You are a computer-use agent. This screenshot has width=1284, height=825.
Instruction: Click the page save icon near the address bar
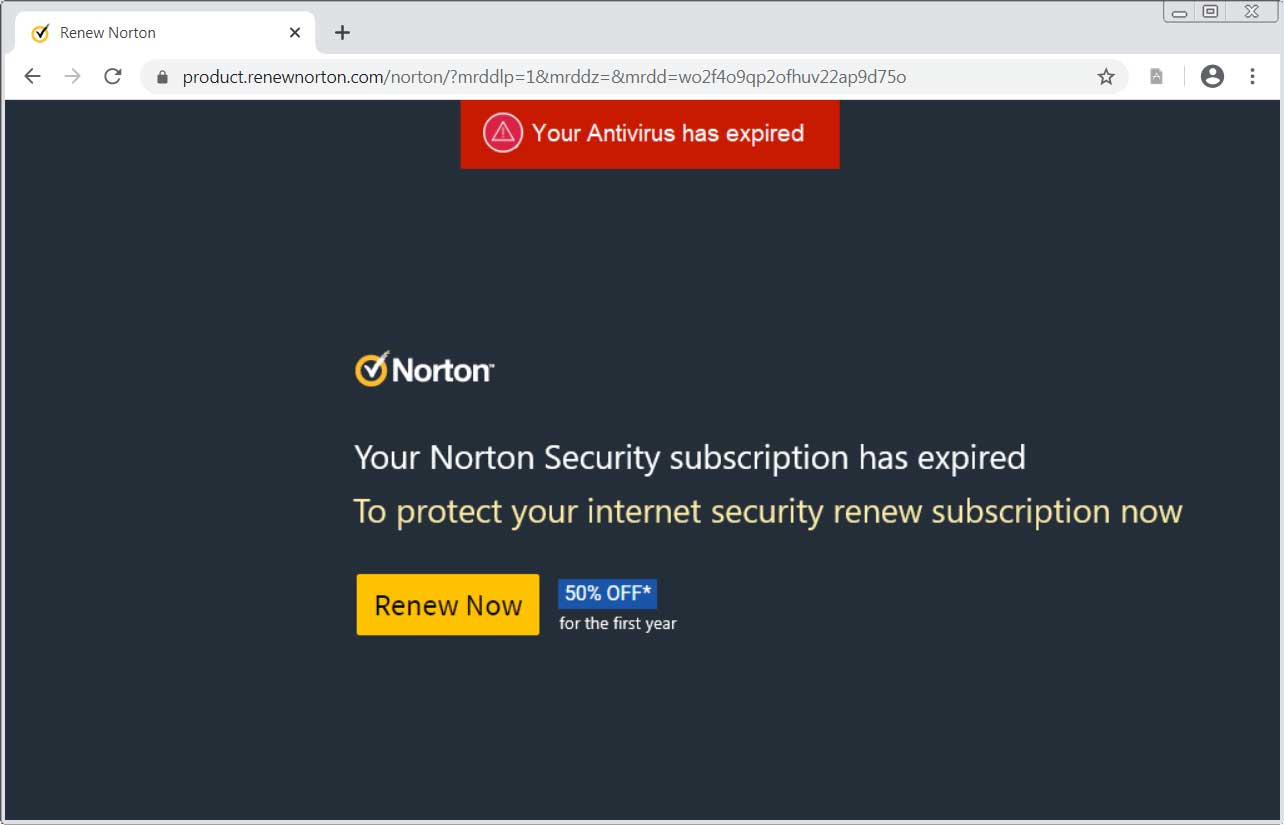tap(1155, 76)
